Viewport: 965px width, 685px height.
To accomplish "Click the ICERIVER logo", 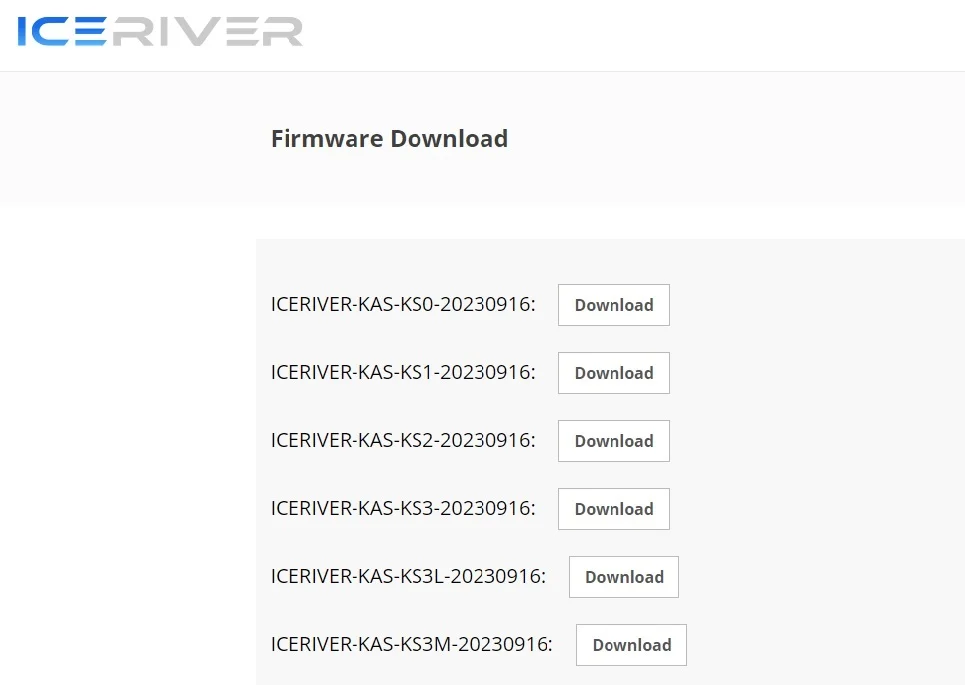I will click(x=160, y=31).
